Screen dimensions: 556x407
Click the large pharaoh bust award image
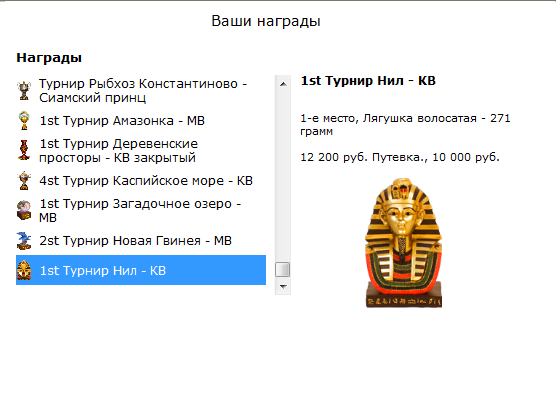pos(404,243)
